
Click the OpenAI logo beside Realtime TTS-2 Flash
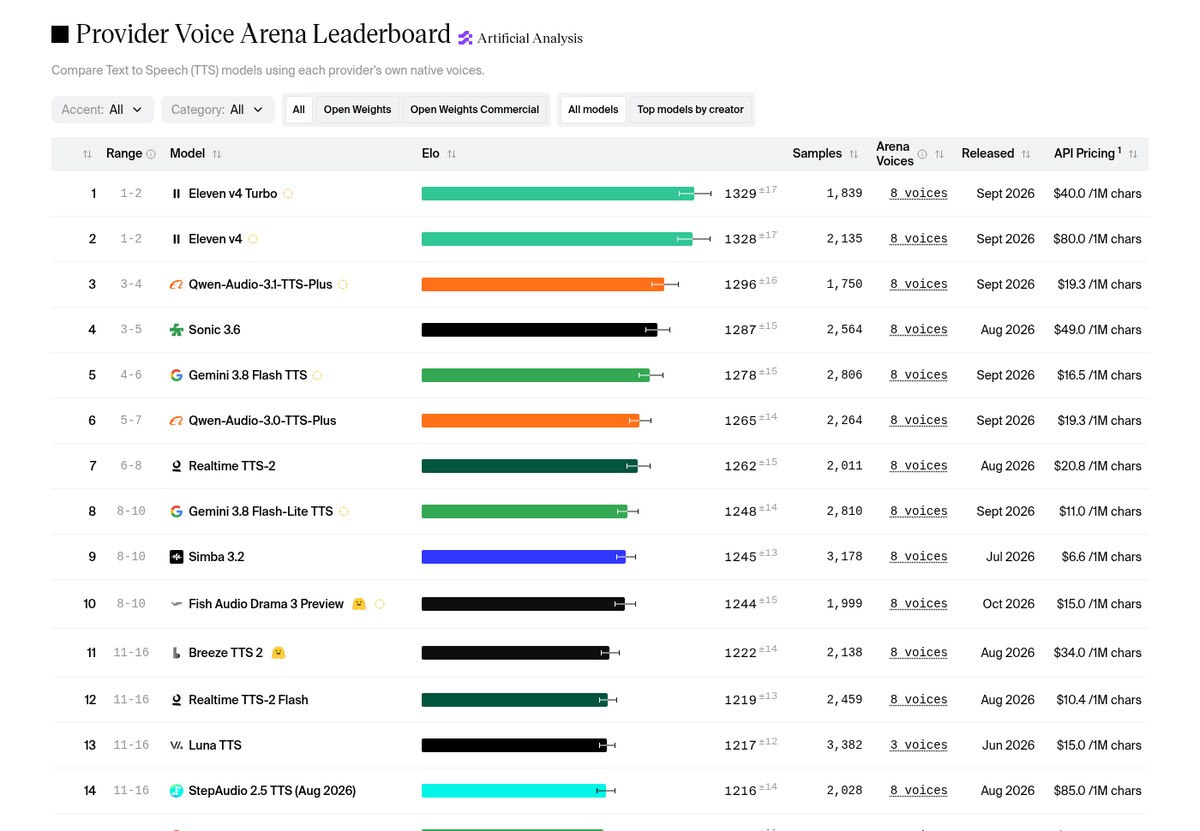tap(177, 700)
